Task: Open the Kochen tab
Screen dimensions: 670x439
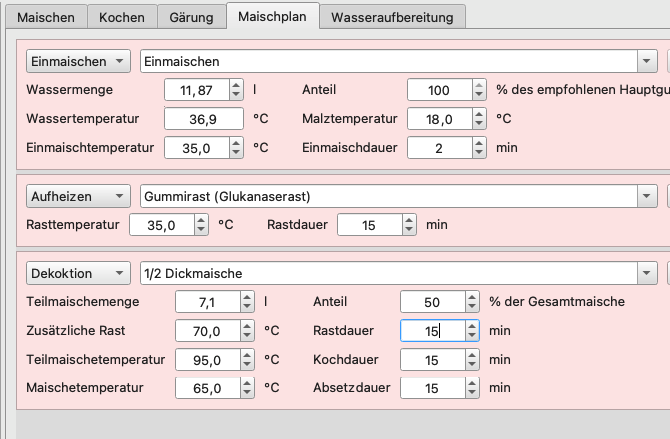Action: pyautogui.click(x=121, y=17)
